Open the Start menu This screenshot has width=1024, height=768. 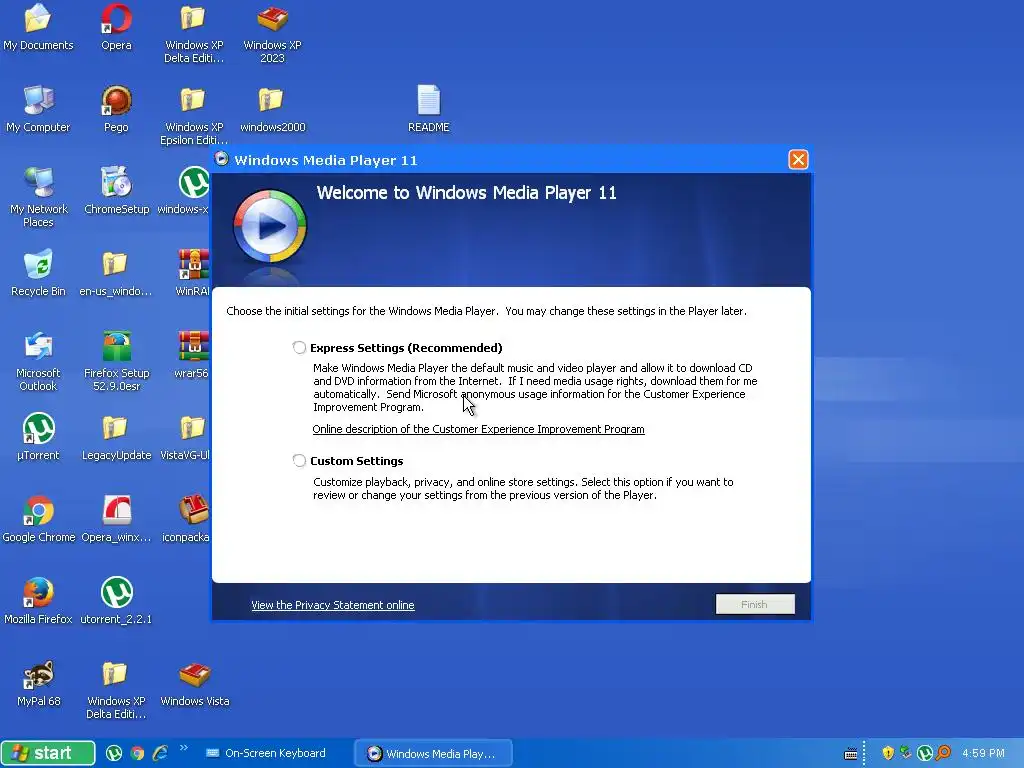(x=48, y=753)
